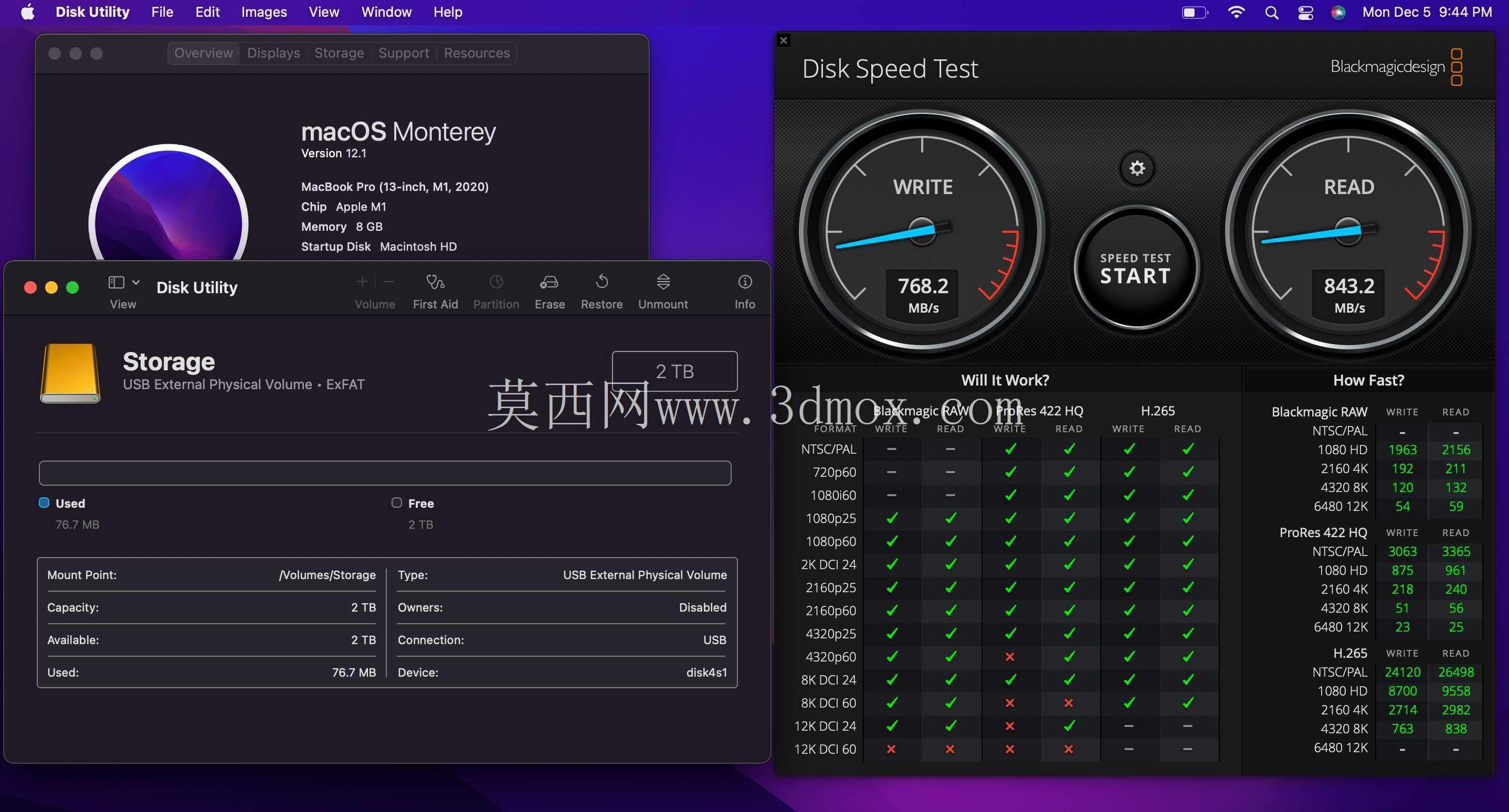Show Info for the Storage volume

tap(745, 292)
